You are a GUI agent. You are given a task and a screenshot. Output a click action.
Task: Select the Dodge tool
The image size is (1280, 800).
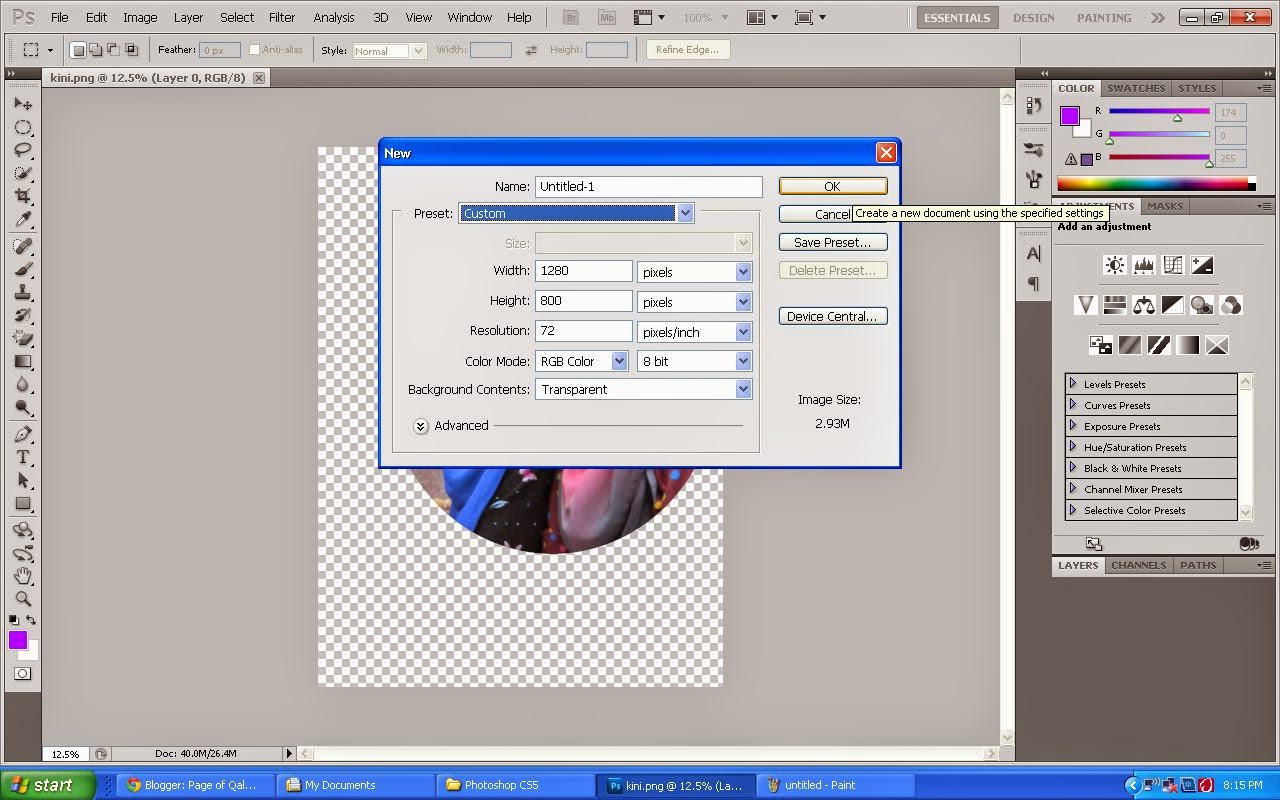(23, 407)
